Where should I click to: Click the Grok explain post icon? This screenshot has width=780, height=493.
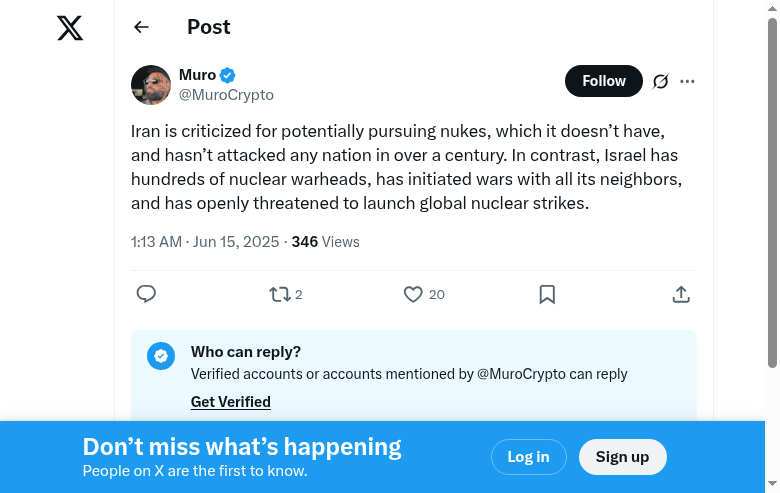pos(660,81)
